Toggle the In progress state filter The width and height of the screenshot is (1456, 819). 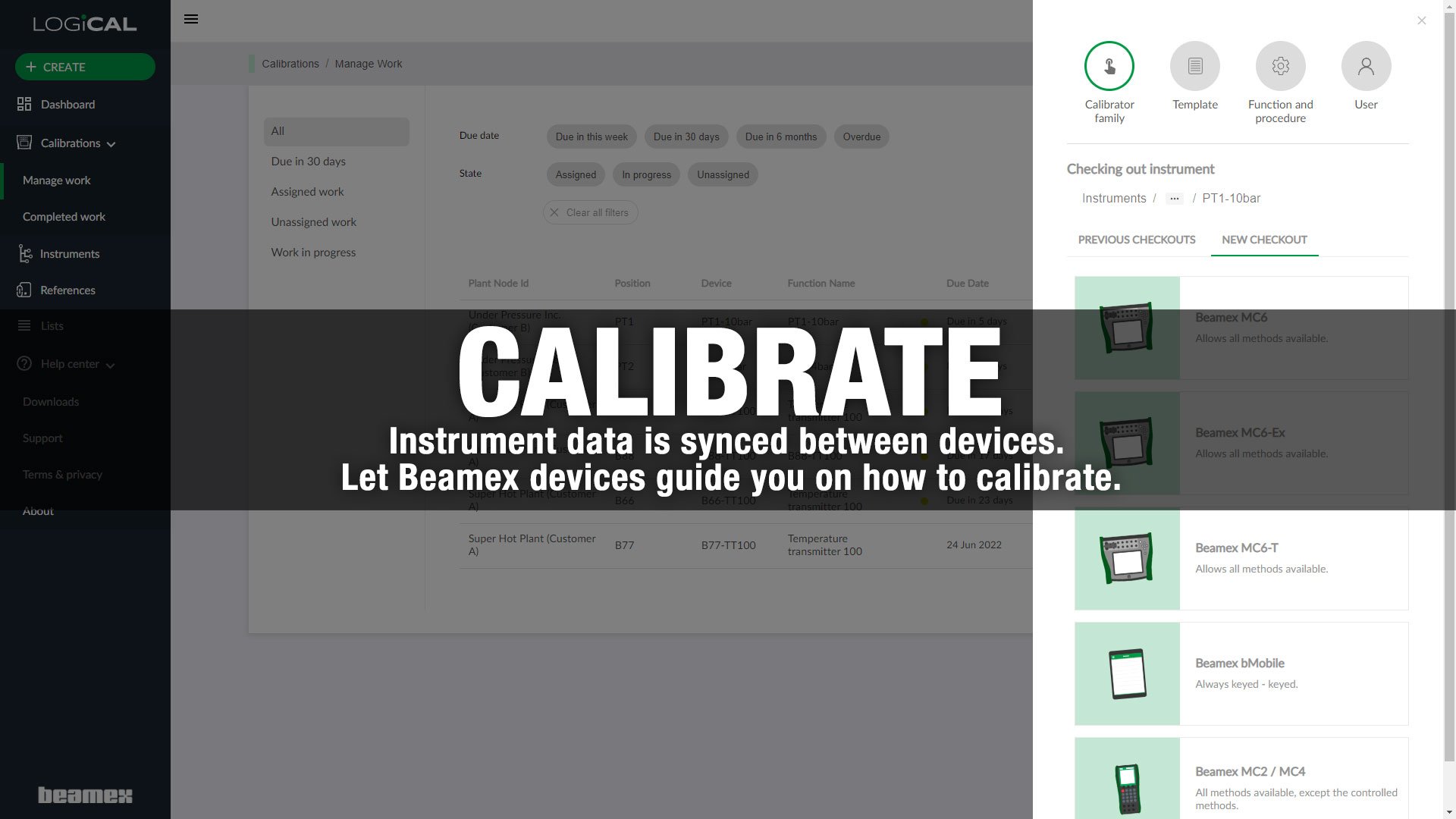click(x=646, y=174)
